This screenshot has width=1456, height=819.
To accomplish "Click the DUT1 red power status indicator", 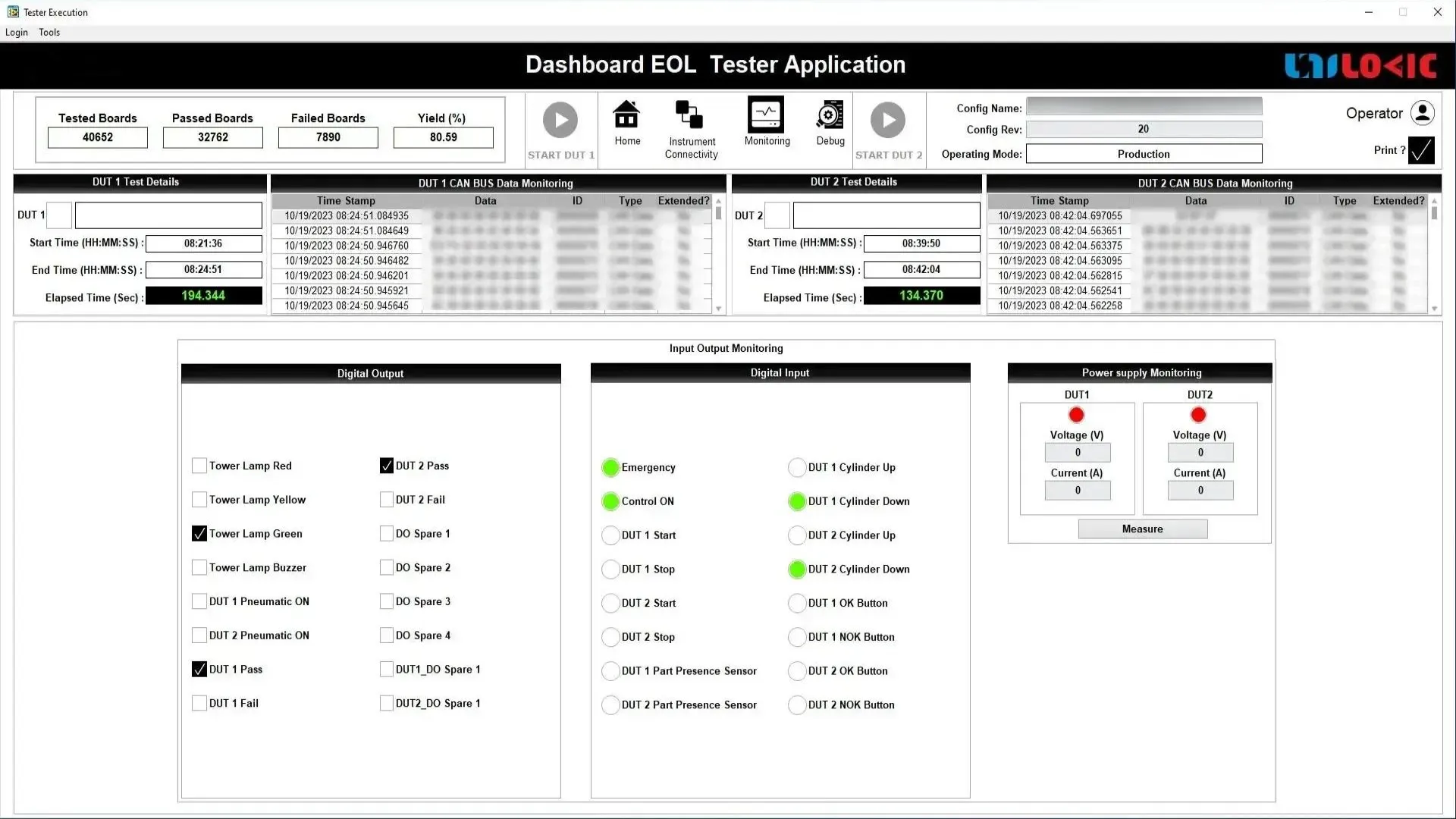I will [1076, 415].
